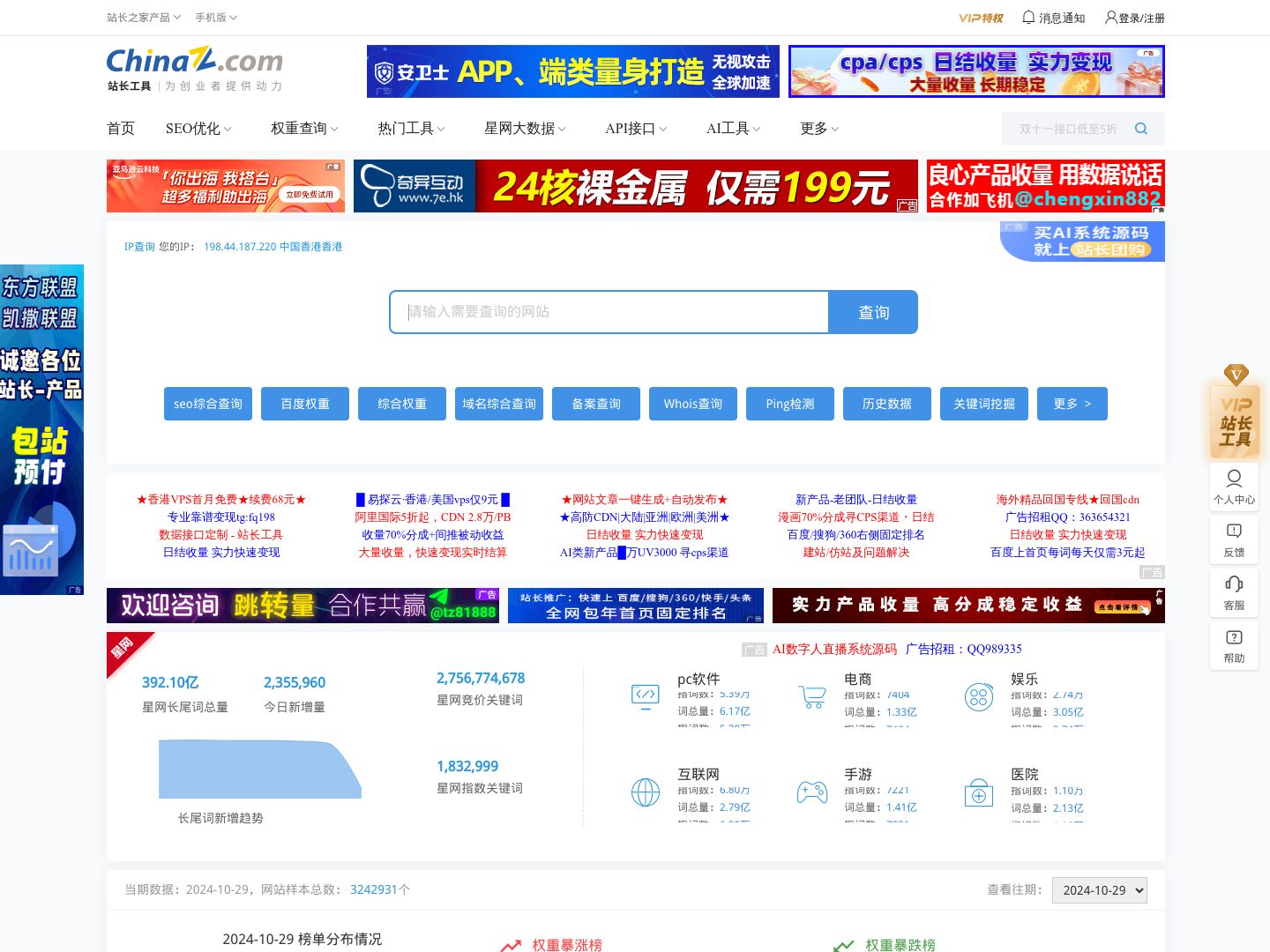Select the seo综合查询 tab
Image resolution: width=1270 pixels, height=952 pixels.
coord(208,404)
